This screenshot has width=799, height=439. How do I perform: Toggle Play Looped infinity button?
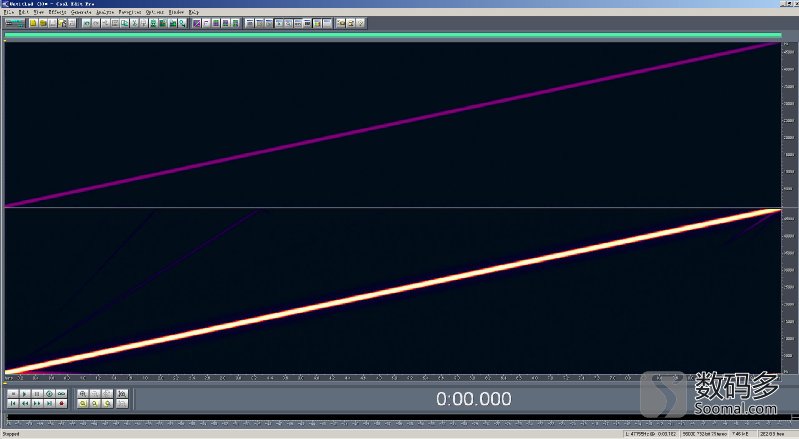pyautogui.click(x=61, y=394)
